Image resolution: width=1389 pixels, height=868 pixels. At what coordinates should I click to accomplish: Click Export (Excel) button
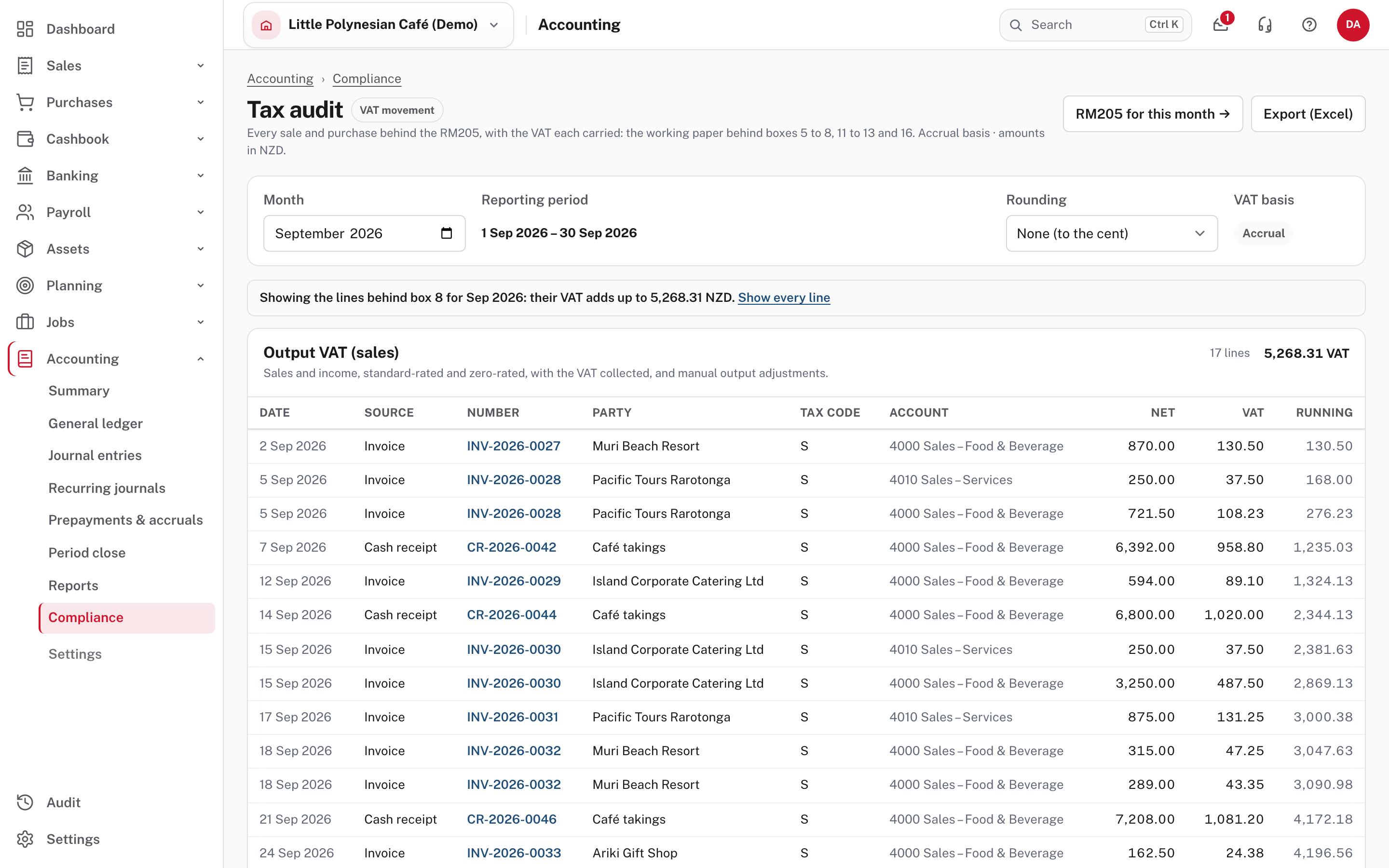1308,114
